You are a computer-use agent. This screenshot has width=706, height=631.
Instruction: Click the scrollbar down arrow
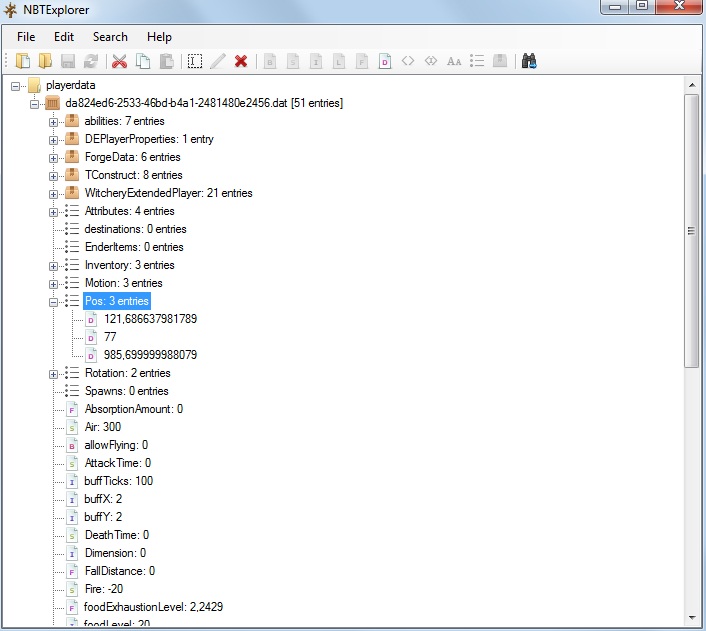692,617
